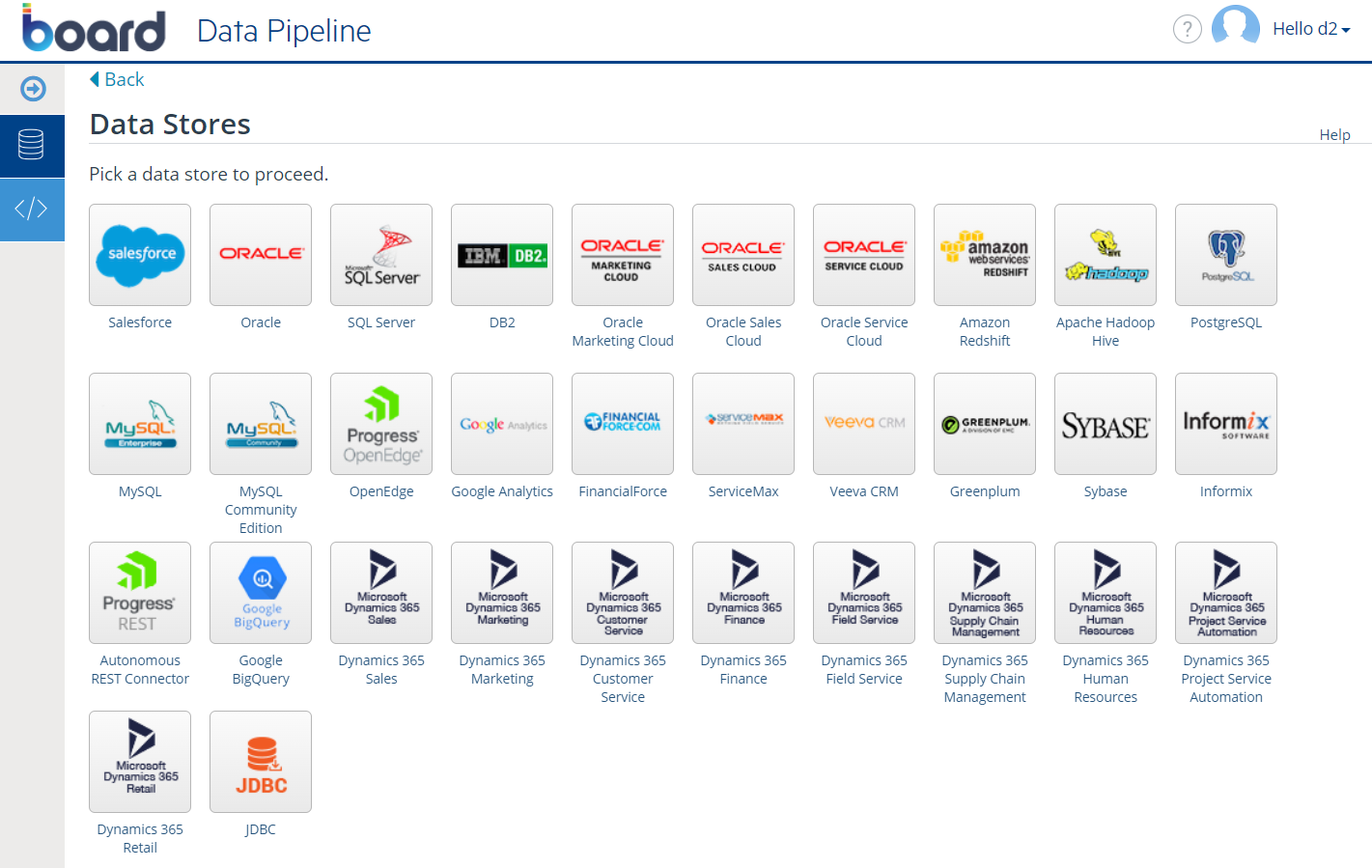Pick the Google BigQuery tile
Screen dimensions: 1372x868
[x=261, y=593]
